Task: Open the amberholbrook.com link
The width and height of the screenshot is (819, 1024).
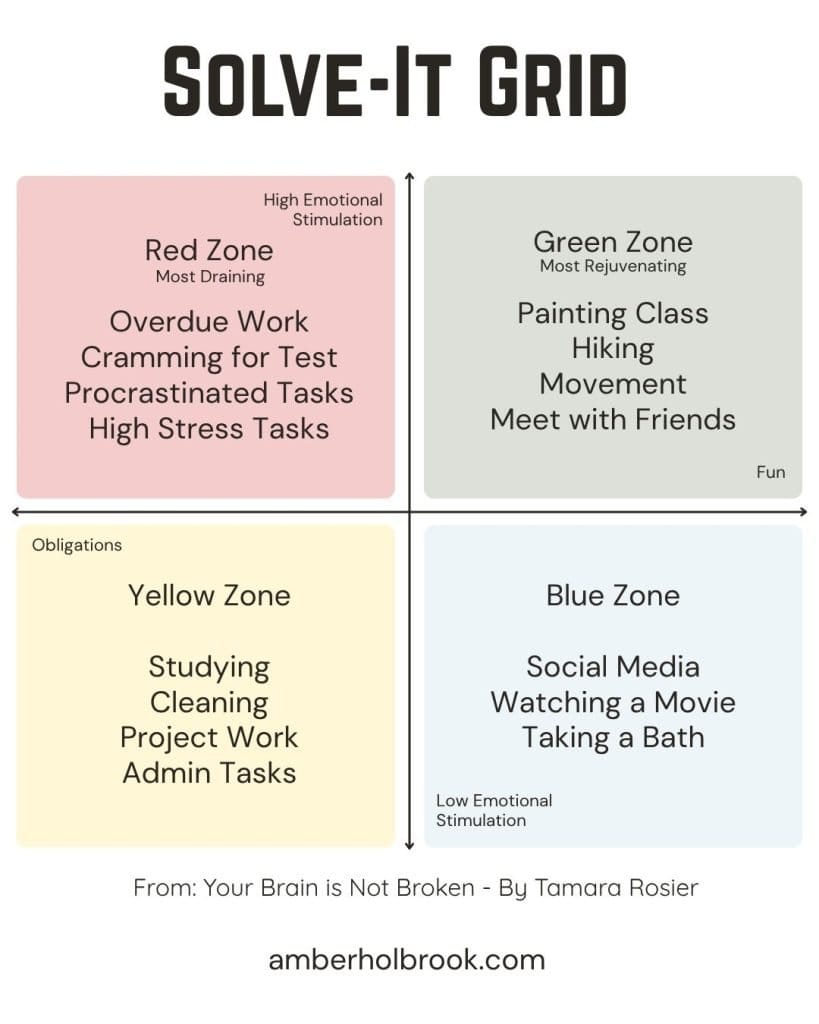Action: [x=406, y=960]
